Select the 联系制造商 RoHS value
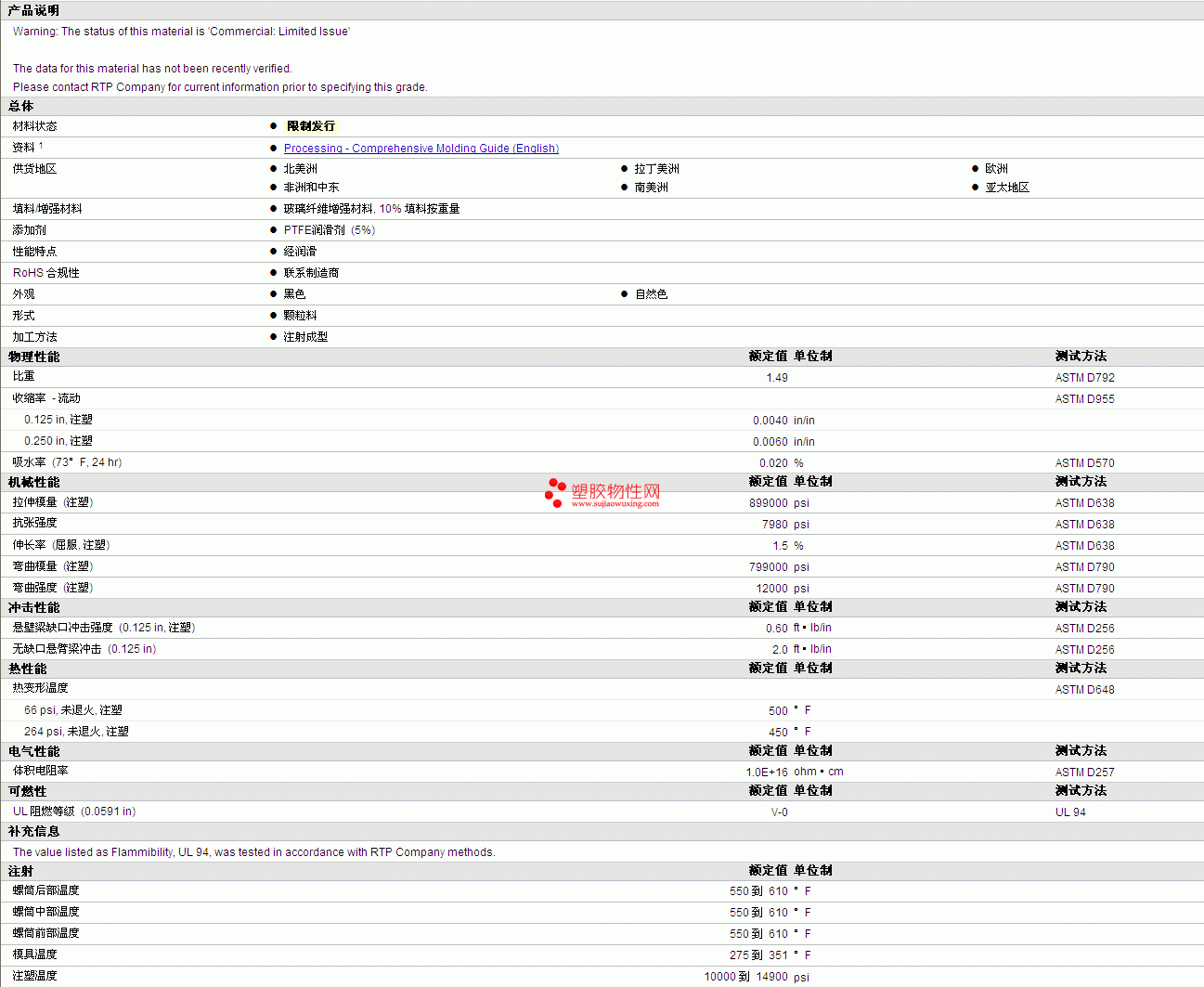The height and width of the screenshot is (987, 1204). pos(312,273)
